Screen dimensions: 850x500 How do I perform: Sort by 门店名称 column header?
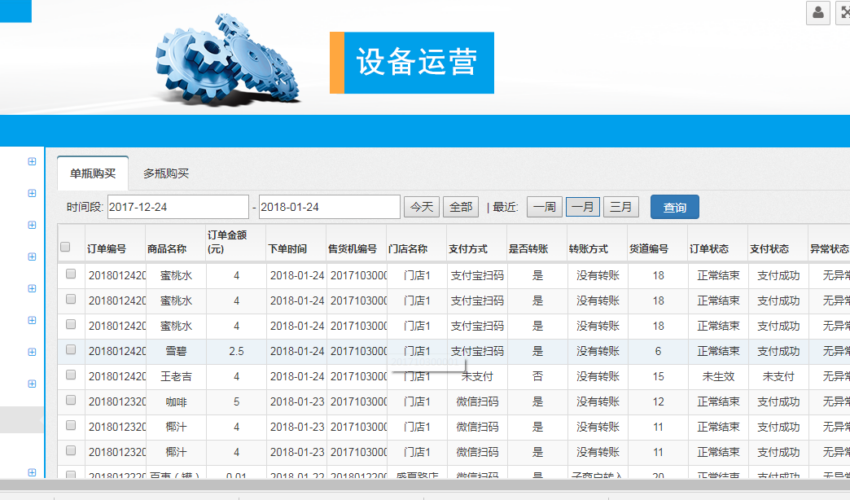click(x=408, y=249)
